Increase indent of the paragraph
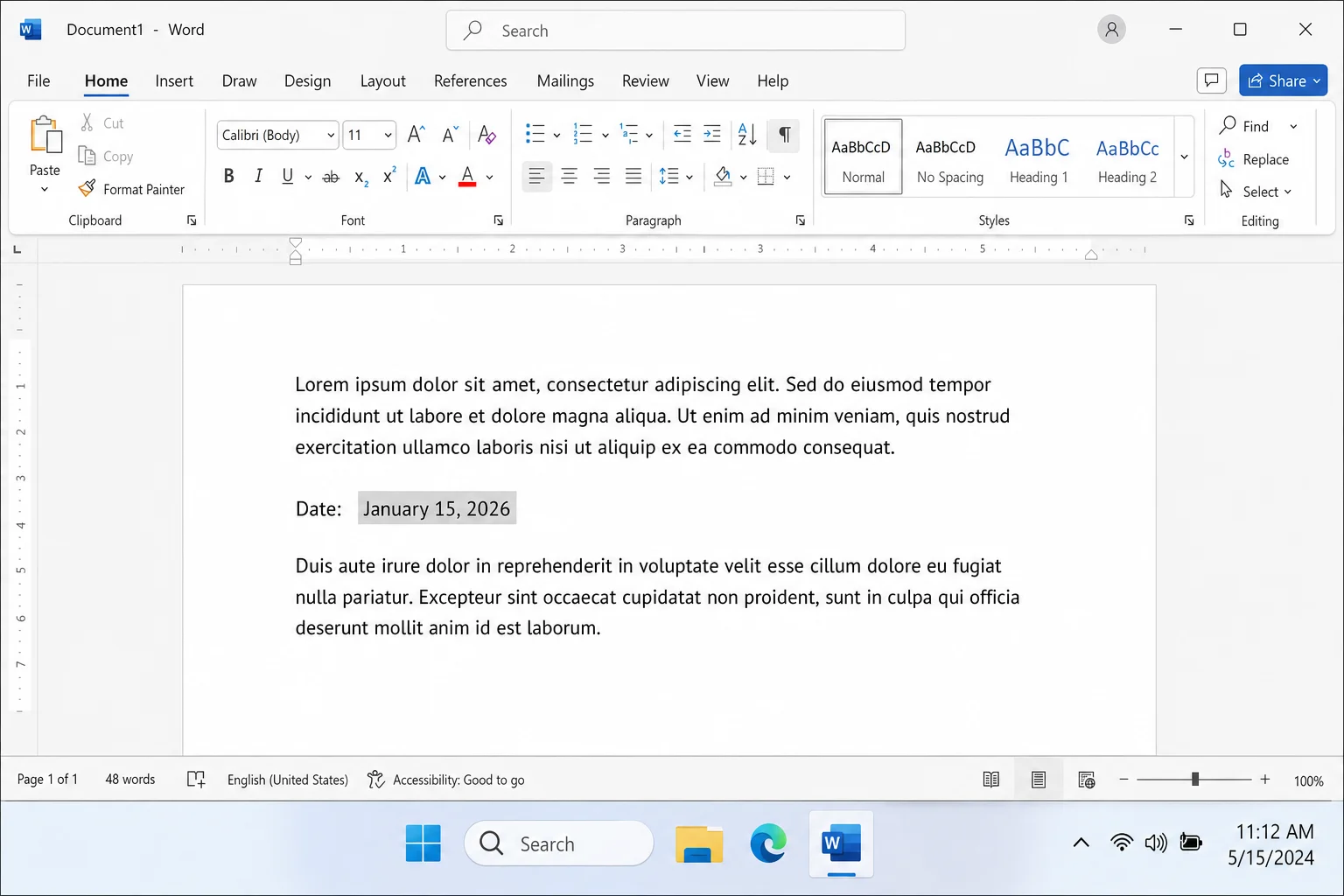Viewport: 1344px width, 896px height. [x=712, y=135]
